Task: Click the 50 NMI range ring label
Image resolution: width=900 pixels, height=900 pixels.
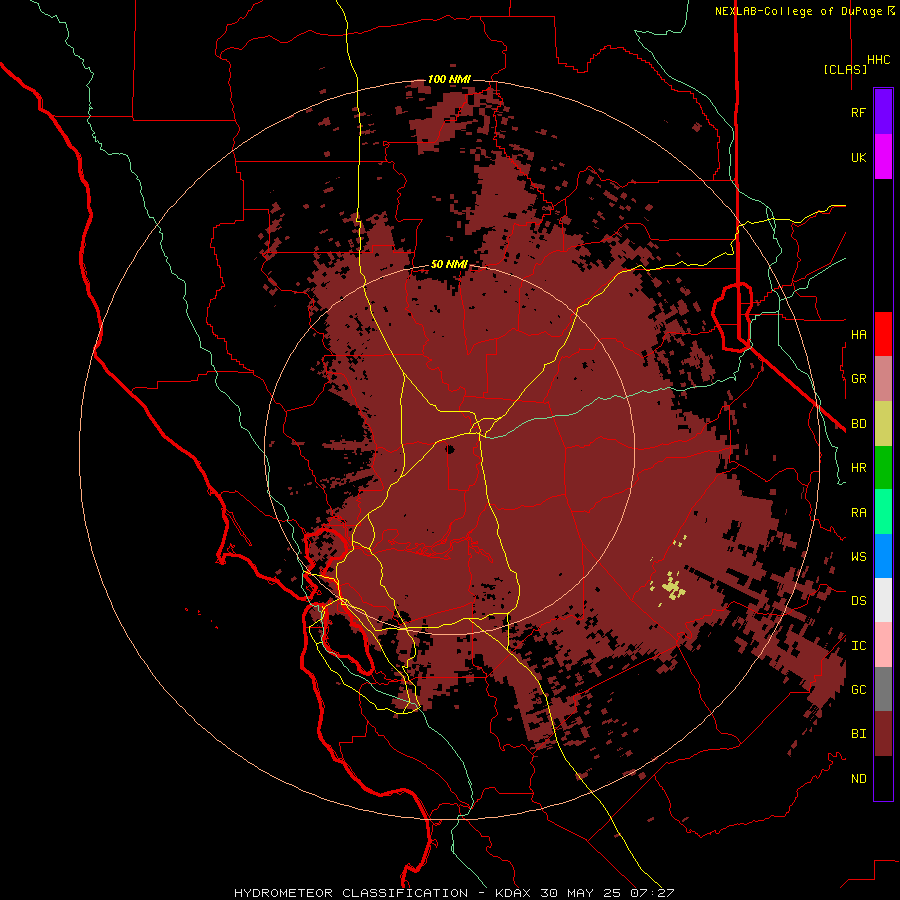Action: tap(449, 264)
